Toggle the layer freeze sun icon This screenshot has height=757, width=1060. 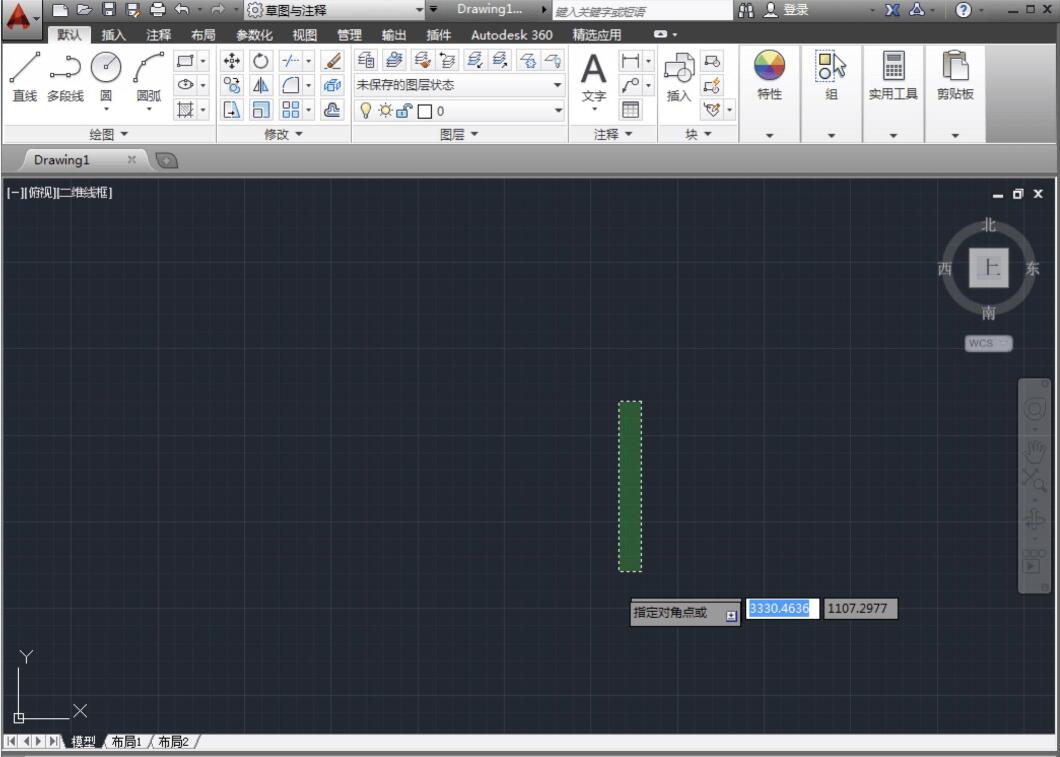[x=386, y=111]
